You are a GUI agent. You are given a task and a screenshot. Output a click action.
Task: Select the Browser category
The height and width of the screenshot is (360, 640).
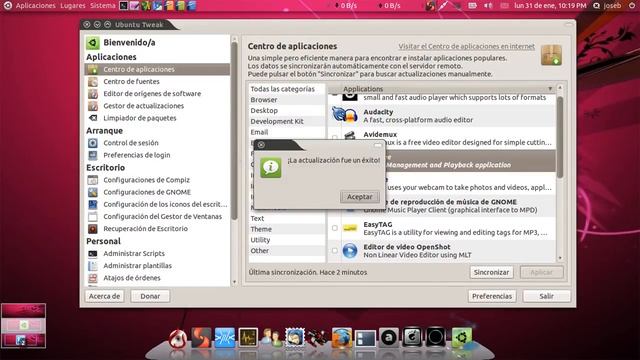[x=287, y=100]
